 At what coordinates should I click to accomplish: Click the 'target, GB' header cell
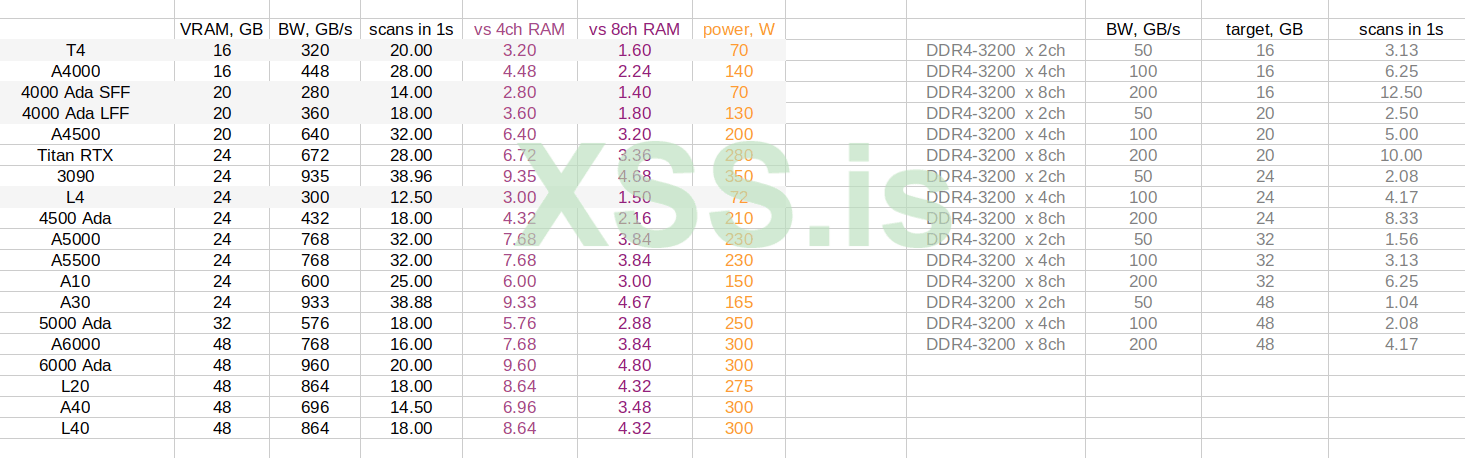pos(1265,29)
